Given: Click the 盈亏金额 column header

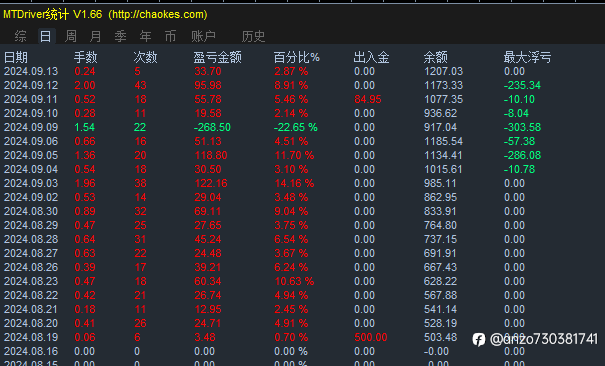Looking at the screenshot, I should coord(218,57).
